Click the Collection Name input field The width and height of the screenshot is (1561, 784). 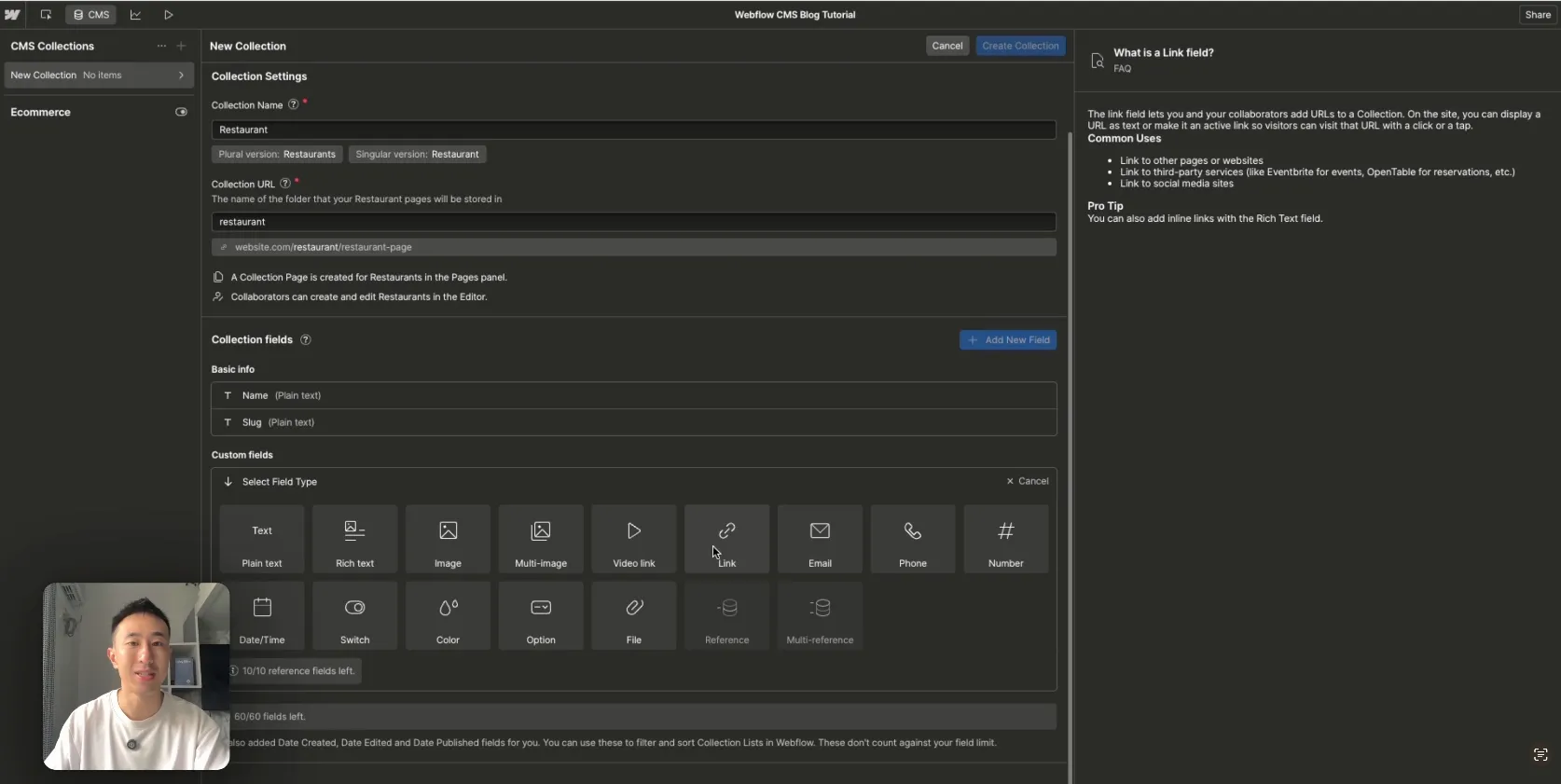click(634, 130)
